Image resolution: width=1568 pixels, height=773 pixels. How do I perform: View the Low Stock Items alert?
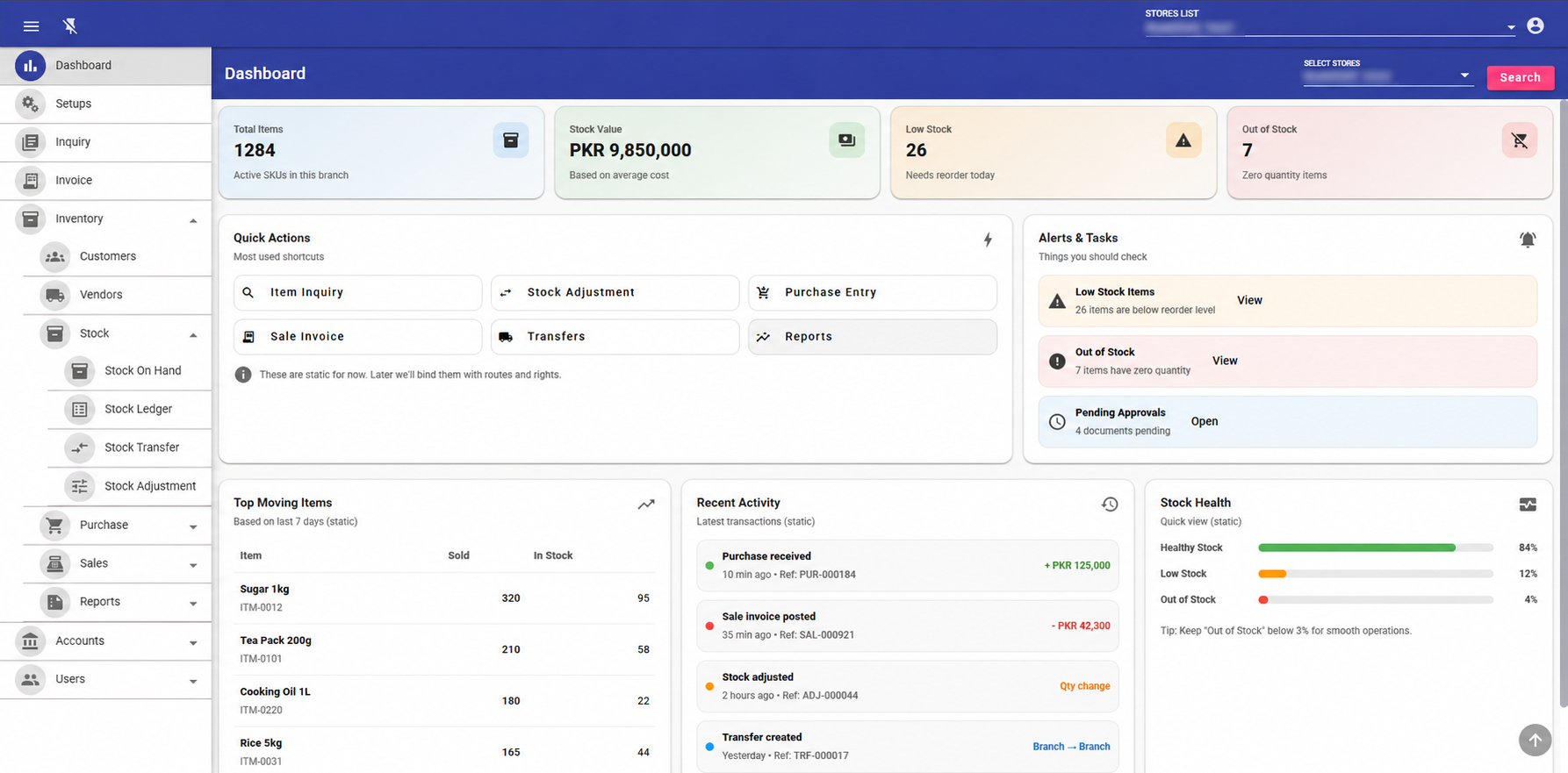pos(1249,301)
